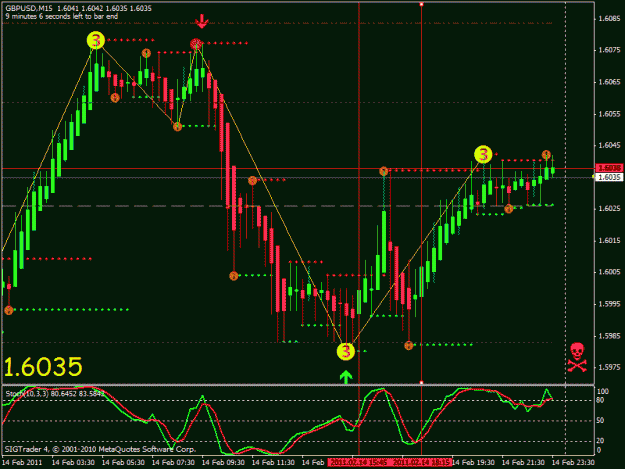The image size is (625, 469).
Task: Click the 1.6015 price axis label
Action: click(x=609, y=240)
